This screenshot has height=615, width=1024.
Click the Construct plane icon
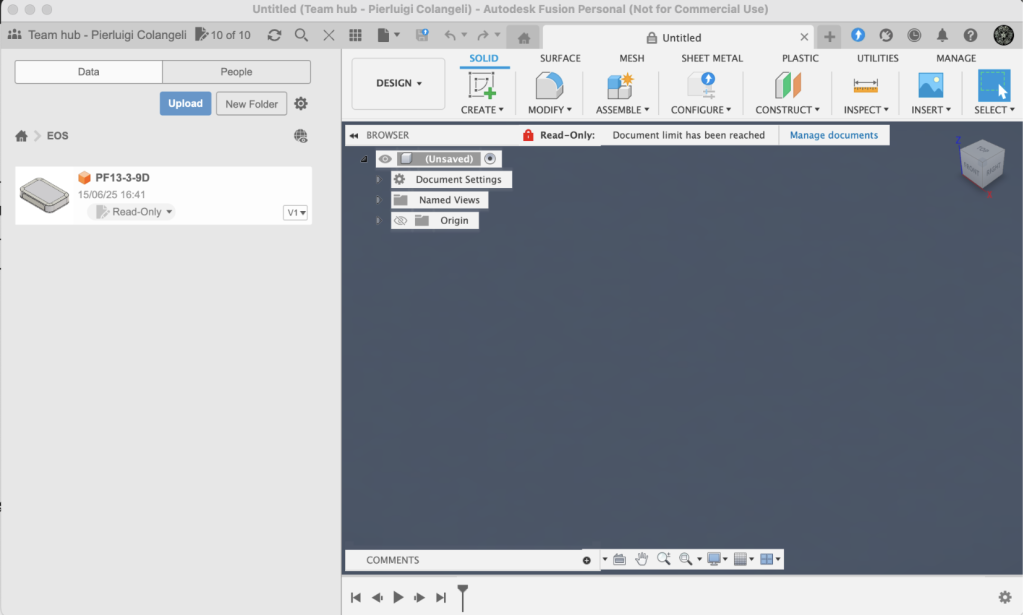click(x=788, y=86)
